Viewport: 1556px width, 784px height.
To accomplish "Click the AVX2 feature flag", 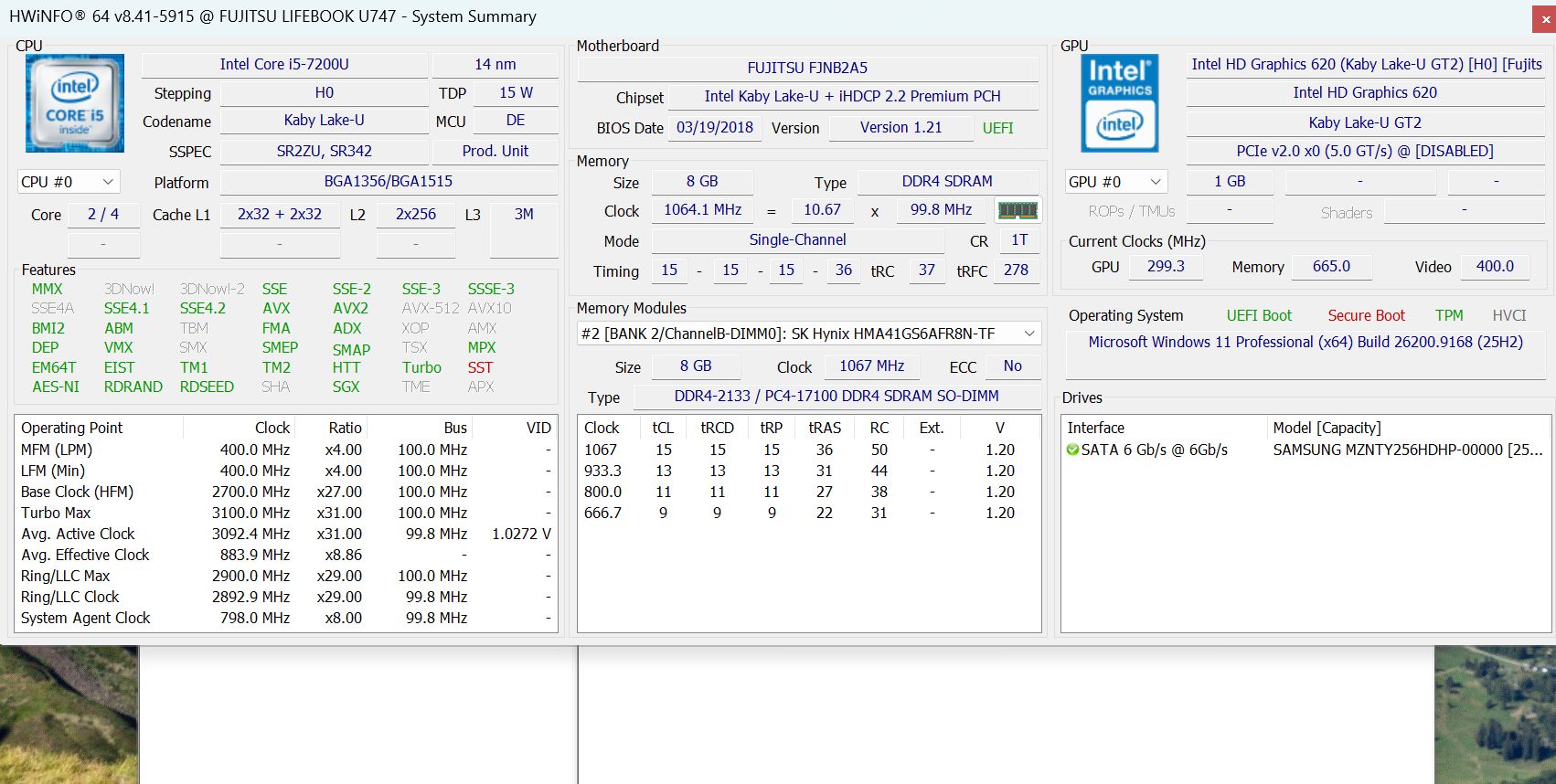I will click(351, 308).
